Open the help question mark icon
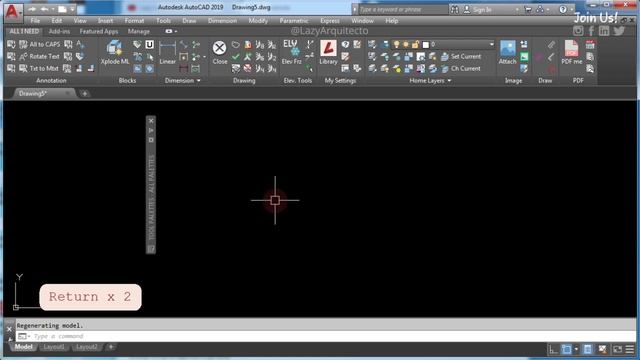Screen dimensions: 640x360 pos(563,9)
